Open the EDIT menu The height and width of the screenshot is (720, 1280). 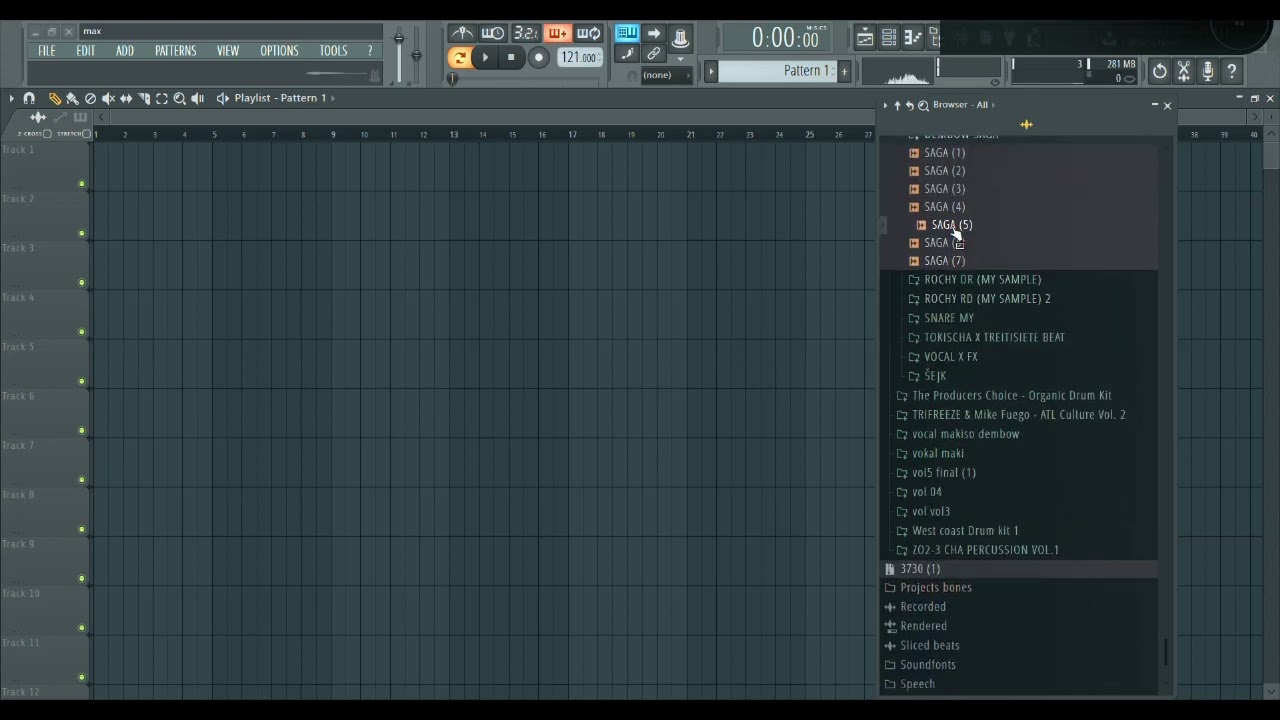coord(86,51)
